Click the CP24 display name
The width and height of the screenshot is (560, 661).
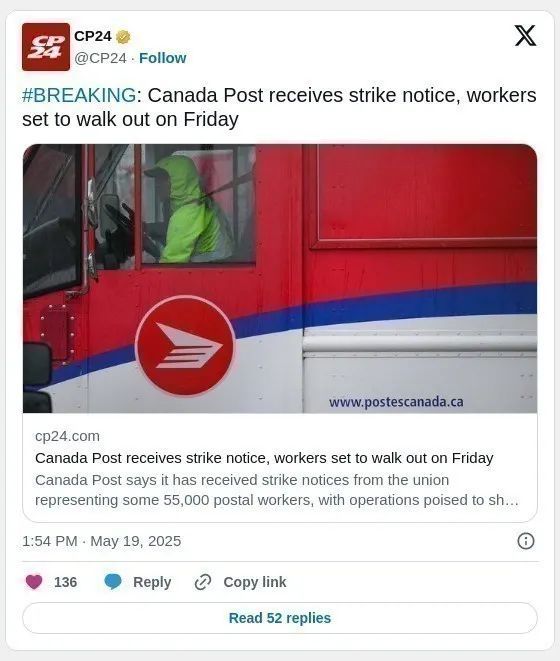pos(93,37)
